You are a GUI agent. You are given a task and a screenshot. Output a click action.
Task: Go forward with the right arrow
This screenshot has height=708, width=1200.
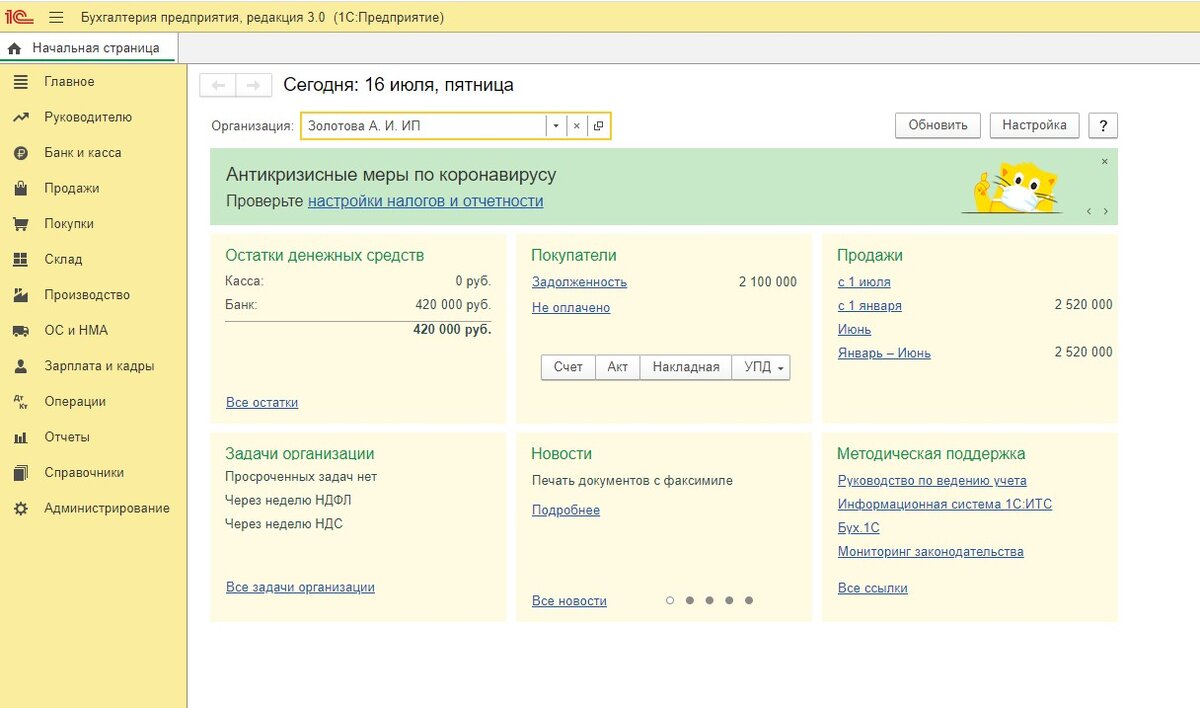pyautogui.click(x=254, y=85)
